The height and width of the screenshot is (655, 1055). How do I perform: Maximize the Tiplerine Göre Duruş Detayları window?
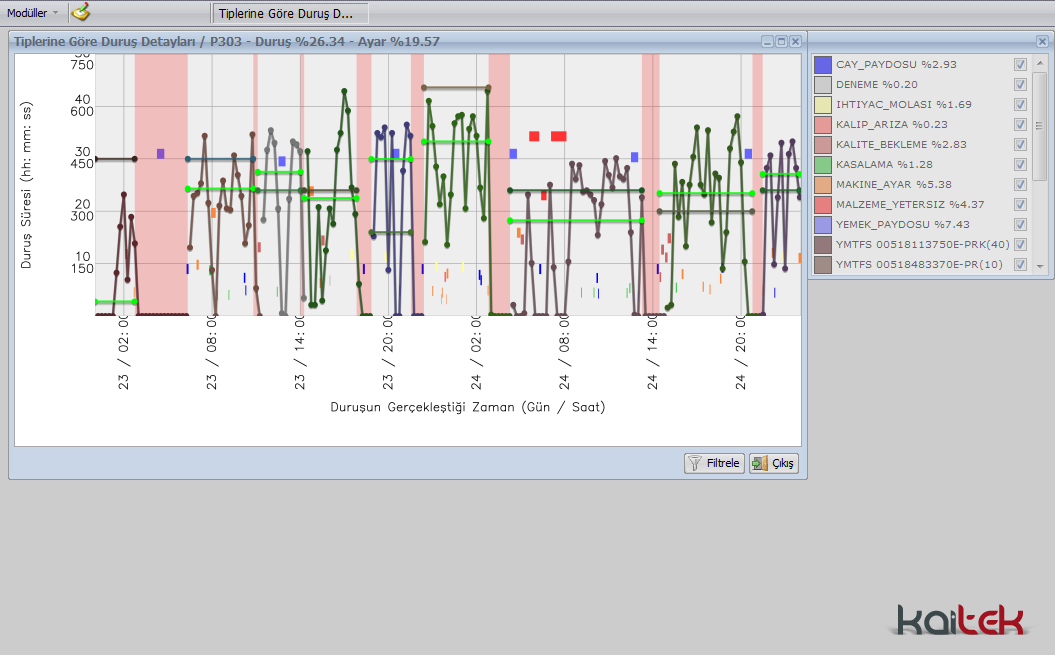[781, 41]
